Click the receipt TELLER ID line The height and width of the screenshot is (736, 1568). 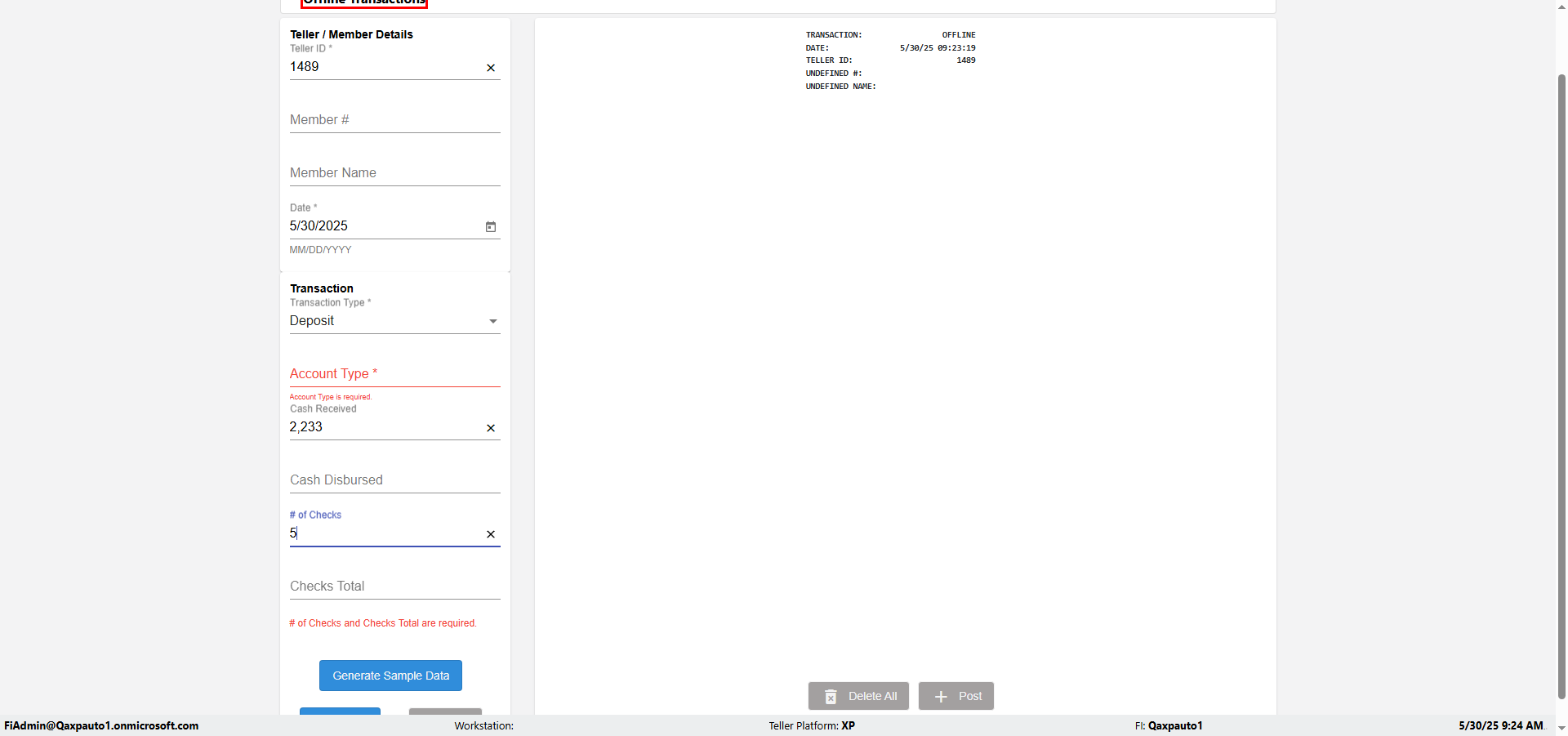(891, 60)
